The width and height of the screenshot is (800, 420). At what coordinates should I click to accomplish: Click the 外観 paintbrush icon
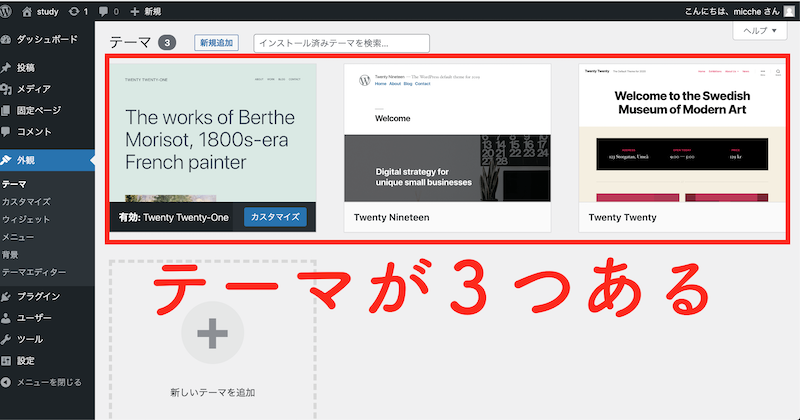[x=6, y=160]
